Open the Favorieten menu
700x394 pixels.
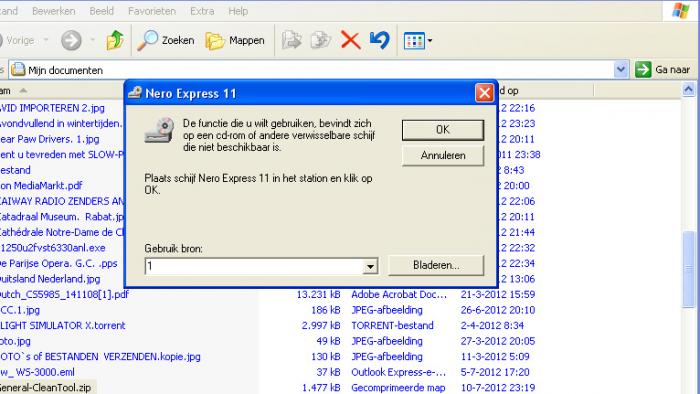152,11
